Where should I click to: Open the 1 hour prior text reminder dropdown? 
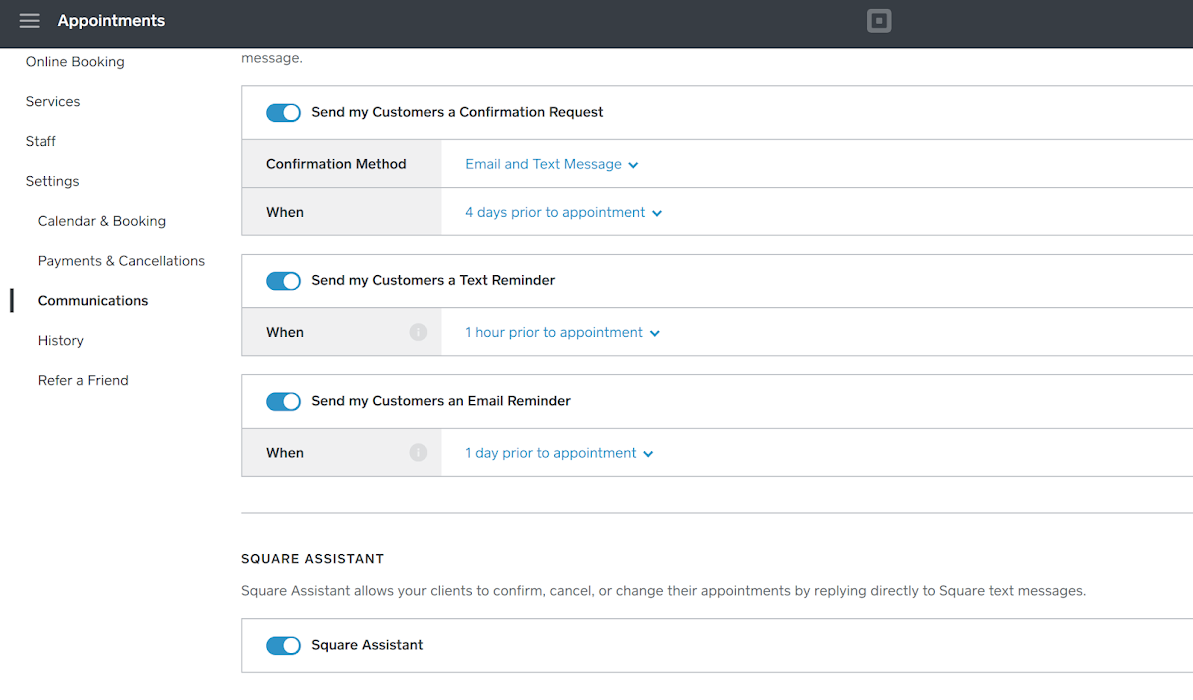point(562,332)
